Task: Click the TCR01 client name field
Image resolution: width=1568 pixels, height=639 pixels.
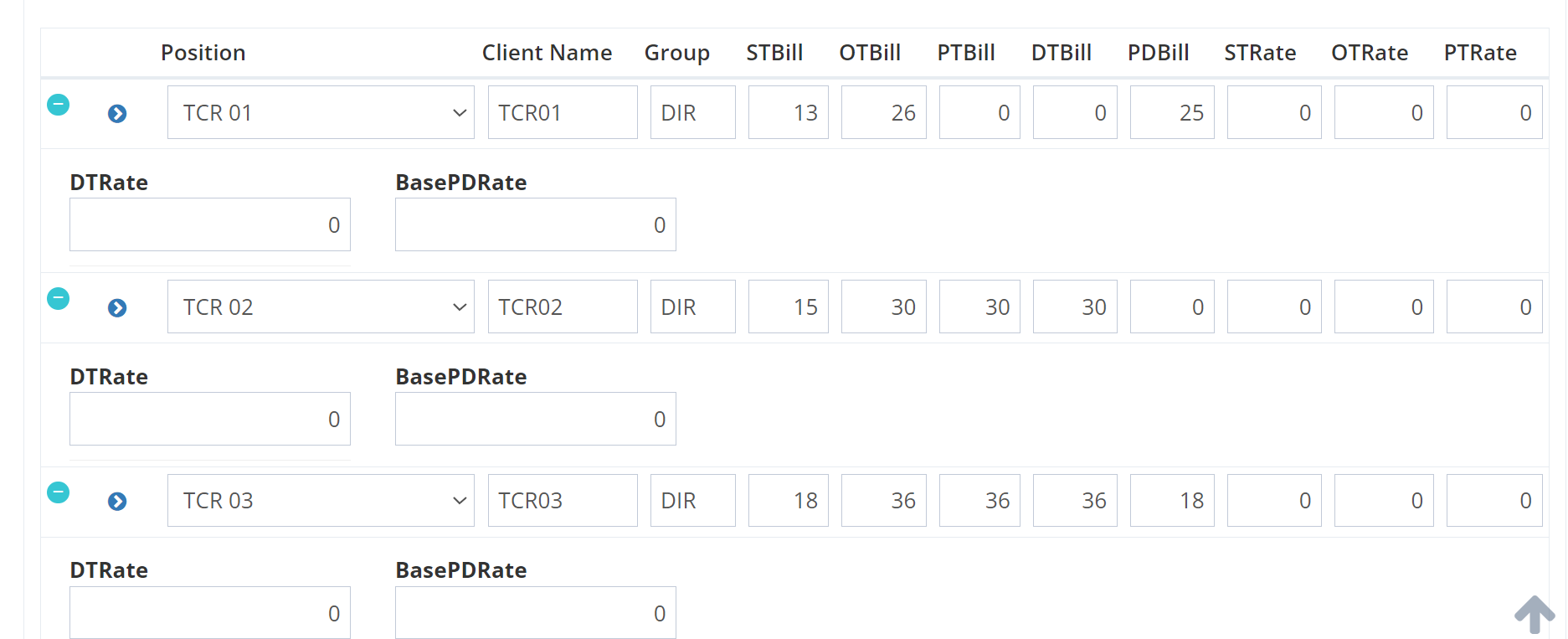Action: point(562,112)
